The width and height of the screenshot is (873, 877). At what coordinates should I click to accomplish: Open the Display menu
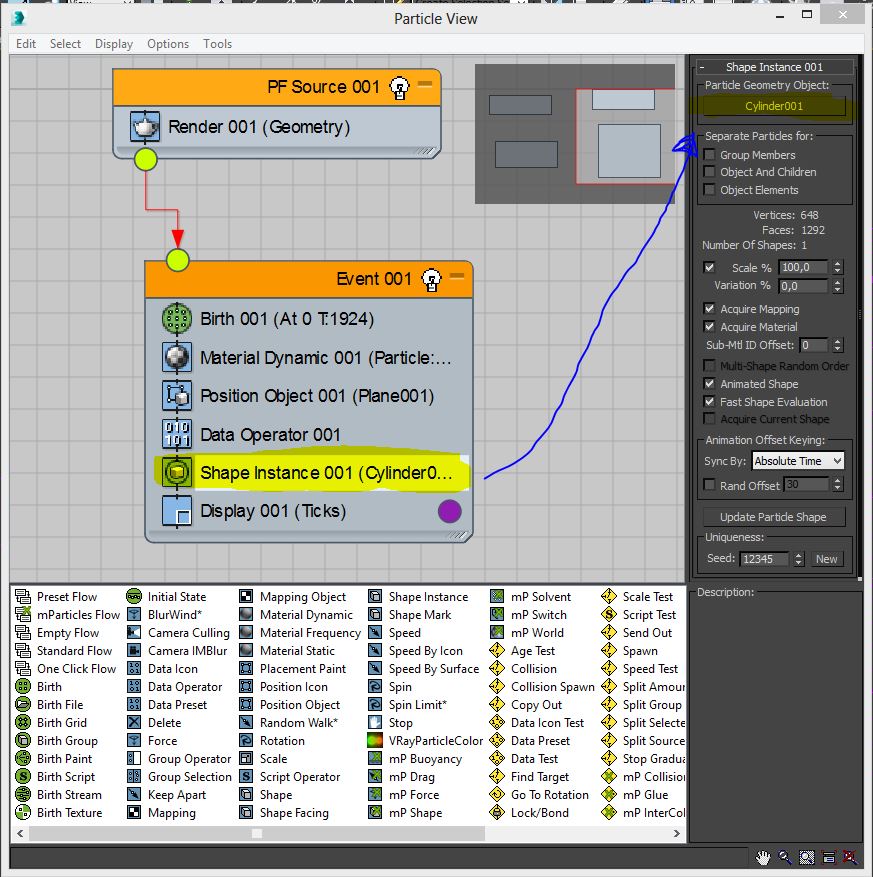[x=114, y=44]
